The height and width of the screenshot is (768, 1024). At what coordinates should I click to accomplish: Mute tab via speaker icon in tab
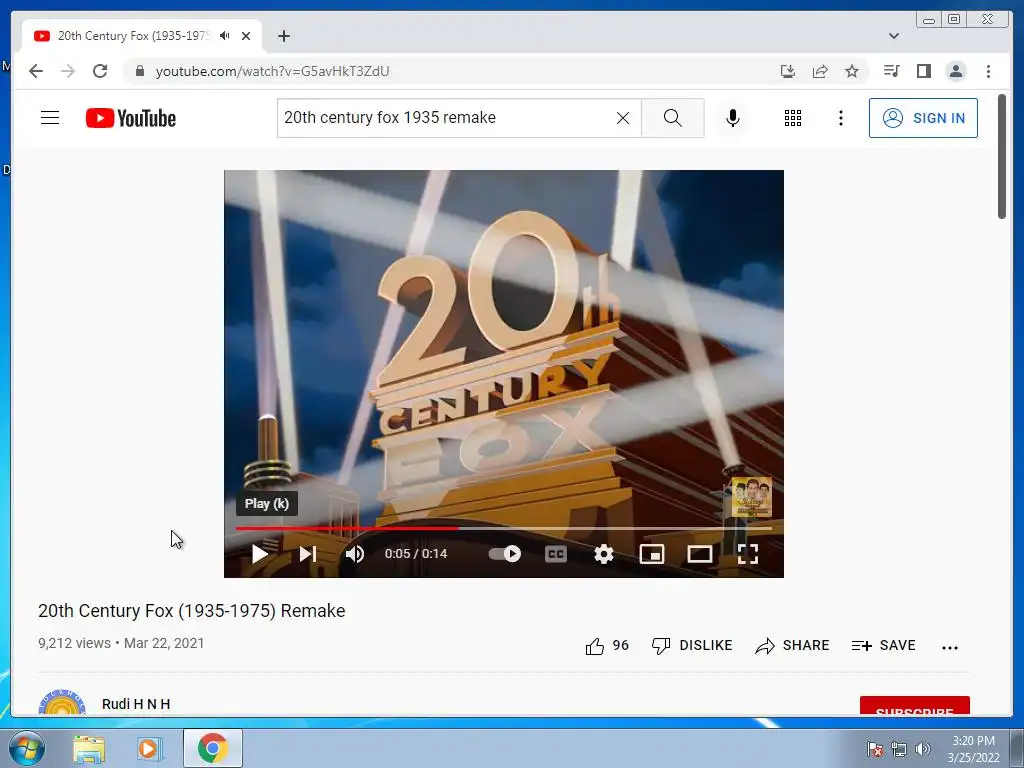click(225, 36)
